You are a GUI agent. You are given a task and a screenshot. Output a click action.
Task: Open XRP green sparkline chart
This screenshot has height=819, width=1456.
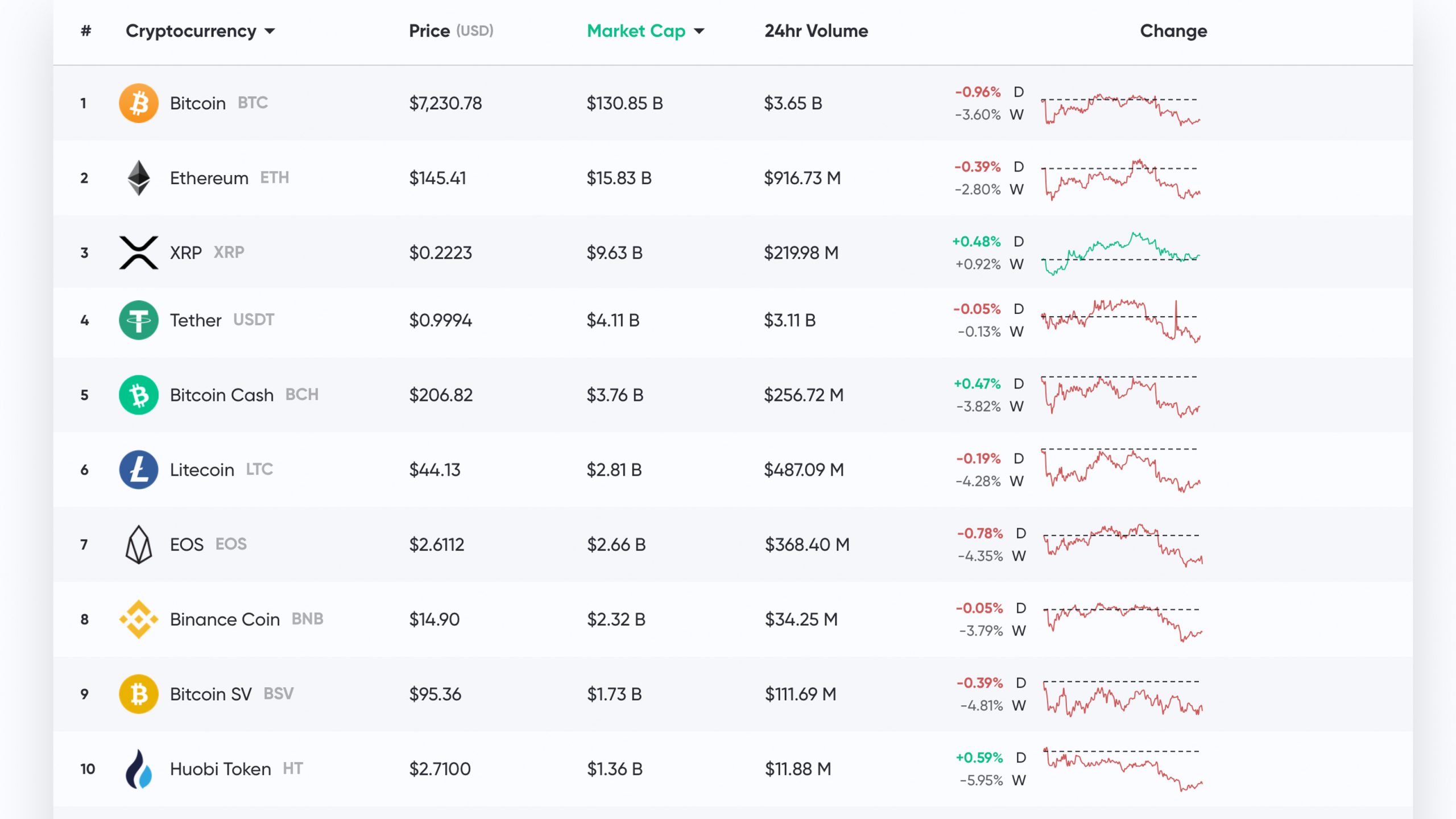pyautogui.click(x=1120, y=253)
